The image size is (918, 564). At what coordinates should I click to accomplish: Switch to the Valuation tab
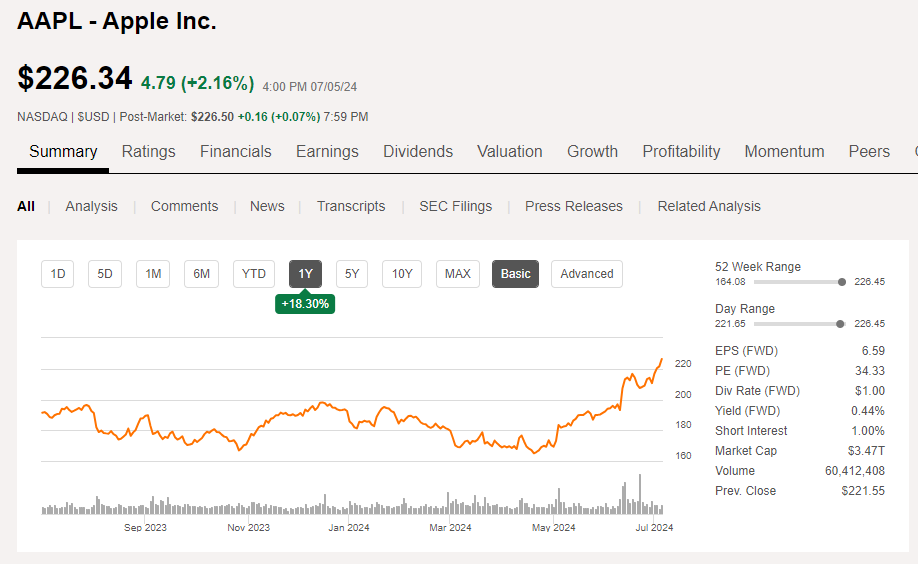pyautogui.click(x=510, y=152)
